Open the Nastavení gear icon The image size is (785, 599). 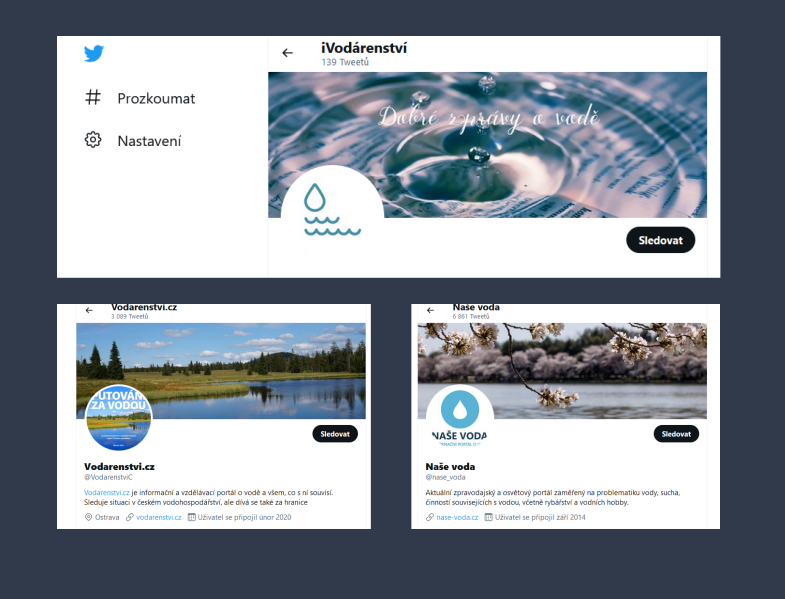93,140
